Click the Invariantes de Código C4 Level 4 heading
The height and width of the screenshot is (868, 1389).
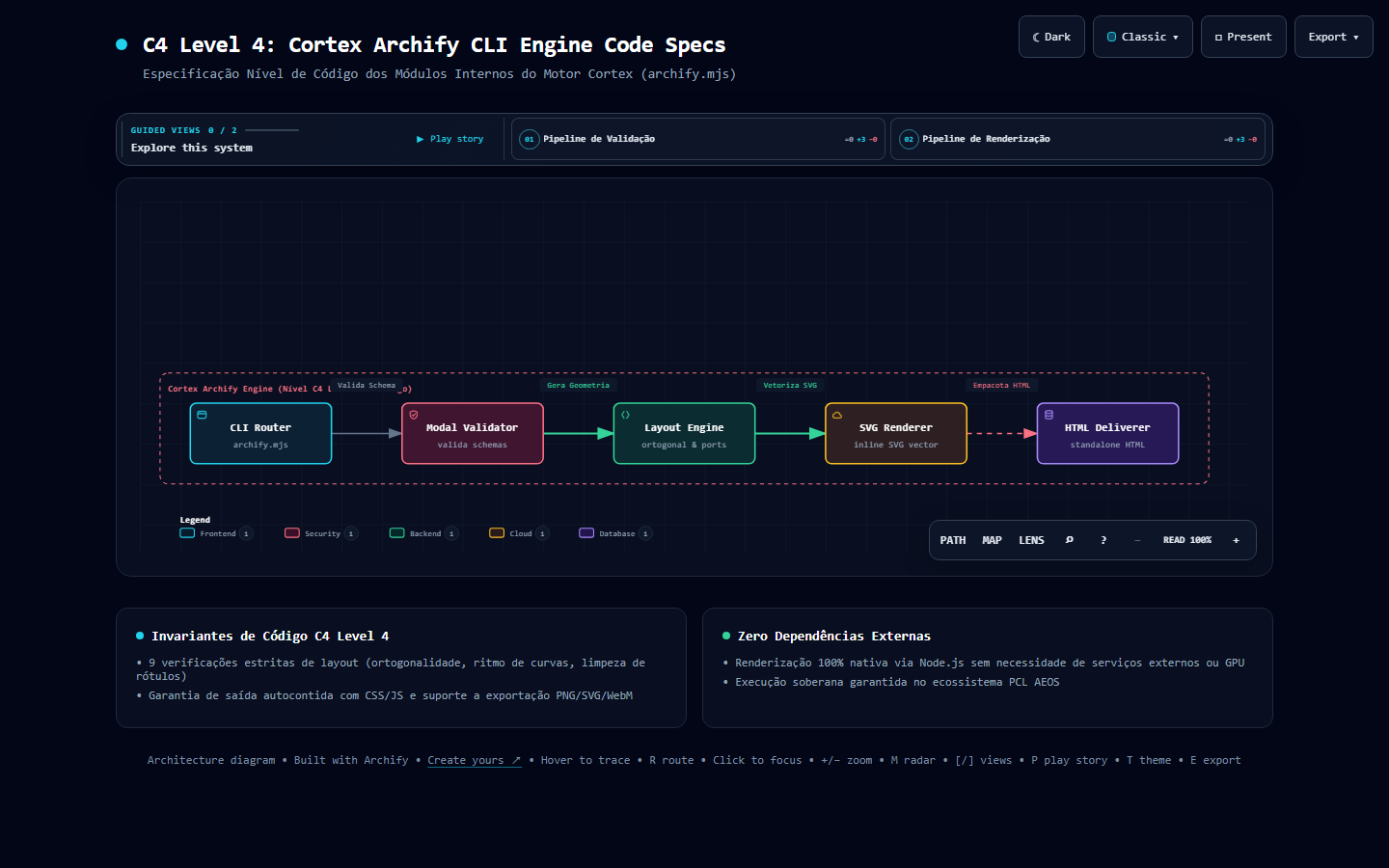point(270,636)
